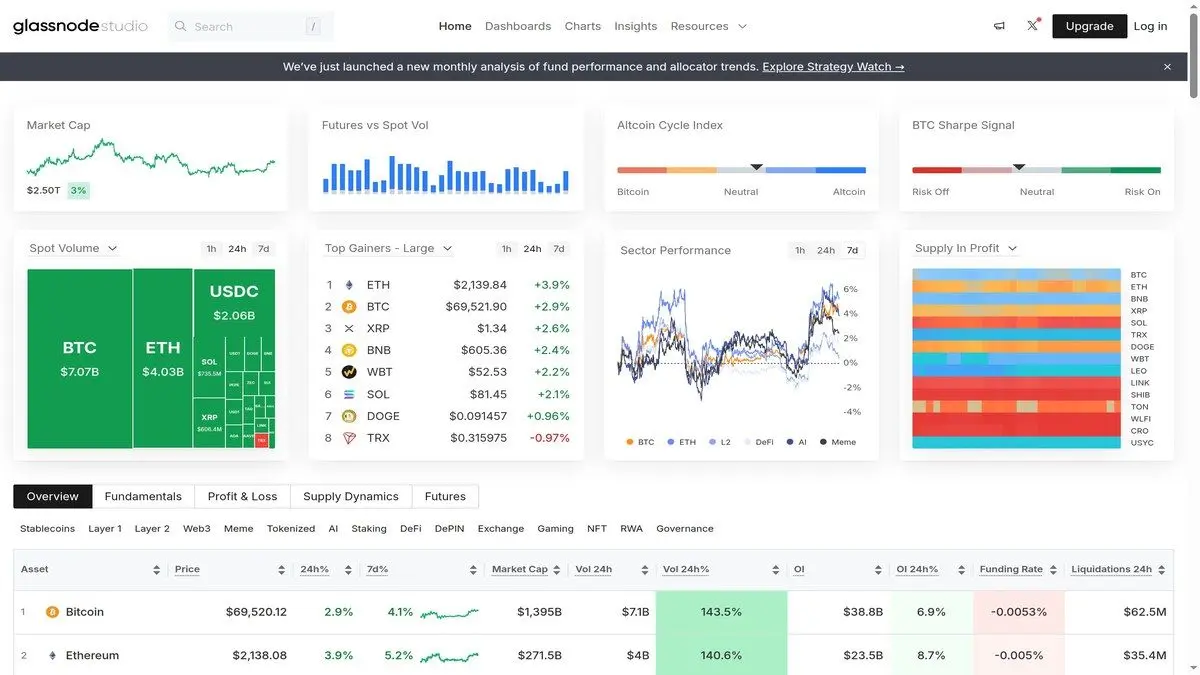Toggle AI series in Sector Performance legend
This screenshot has width=1200, height=675.
click(x=797, y=442)
